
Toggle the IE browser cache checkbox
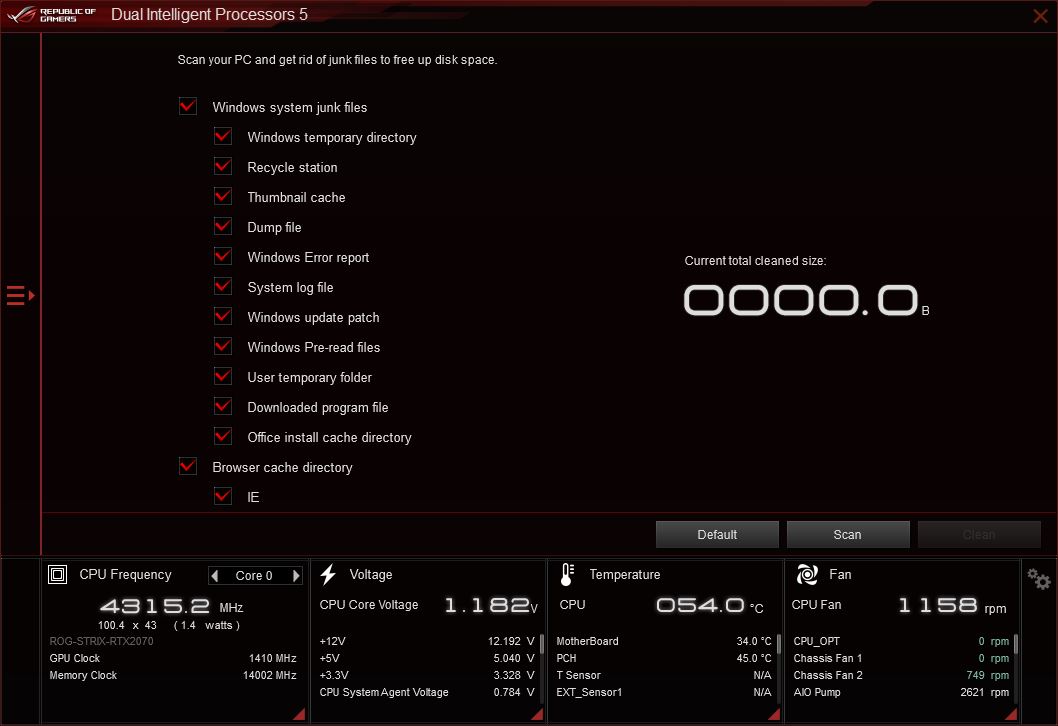[223, 497]
